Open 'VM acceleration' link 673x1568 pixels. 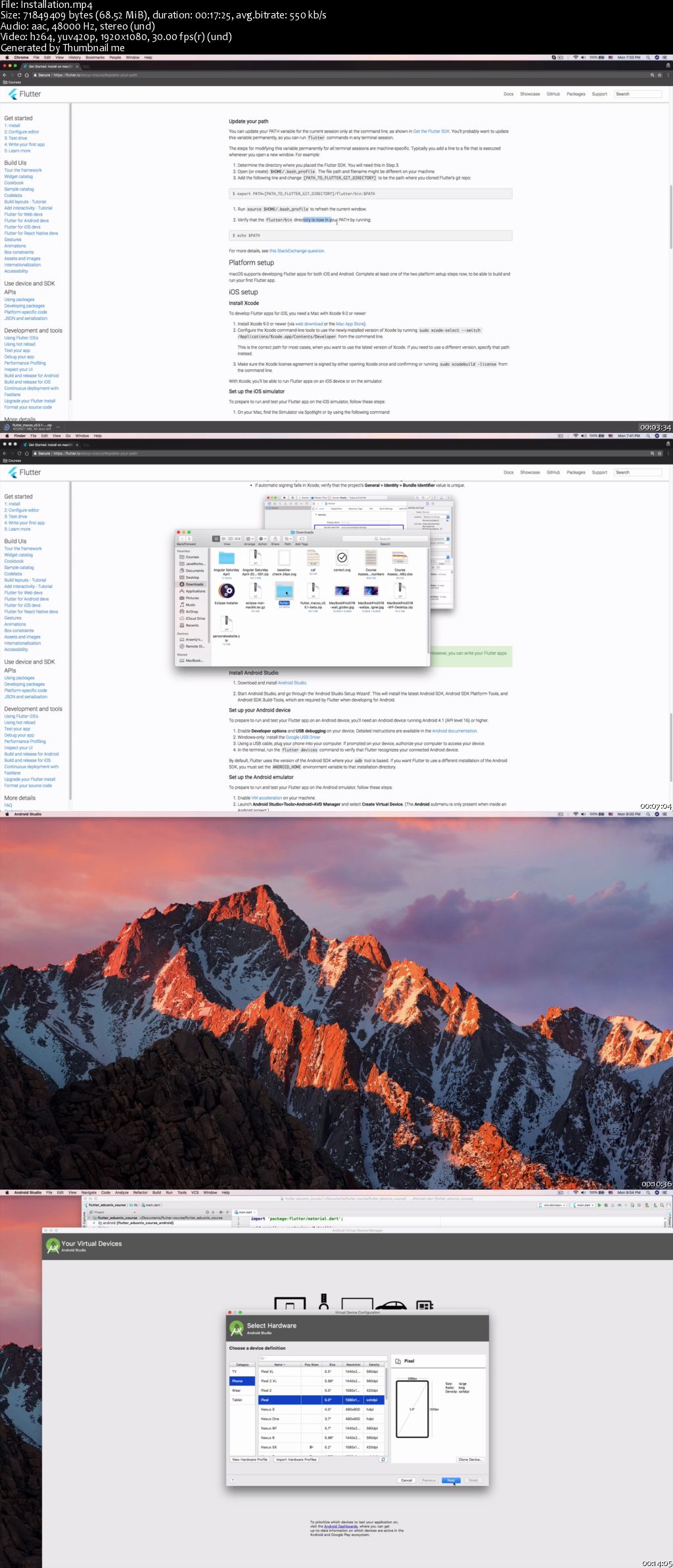click(x=266, y=798)
